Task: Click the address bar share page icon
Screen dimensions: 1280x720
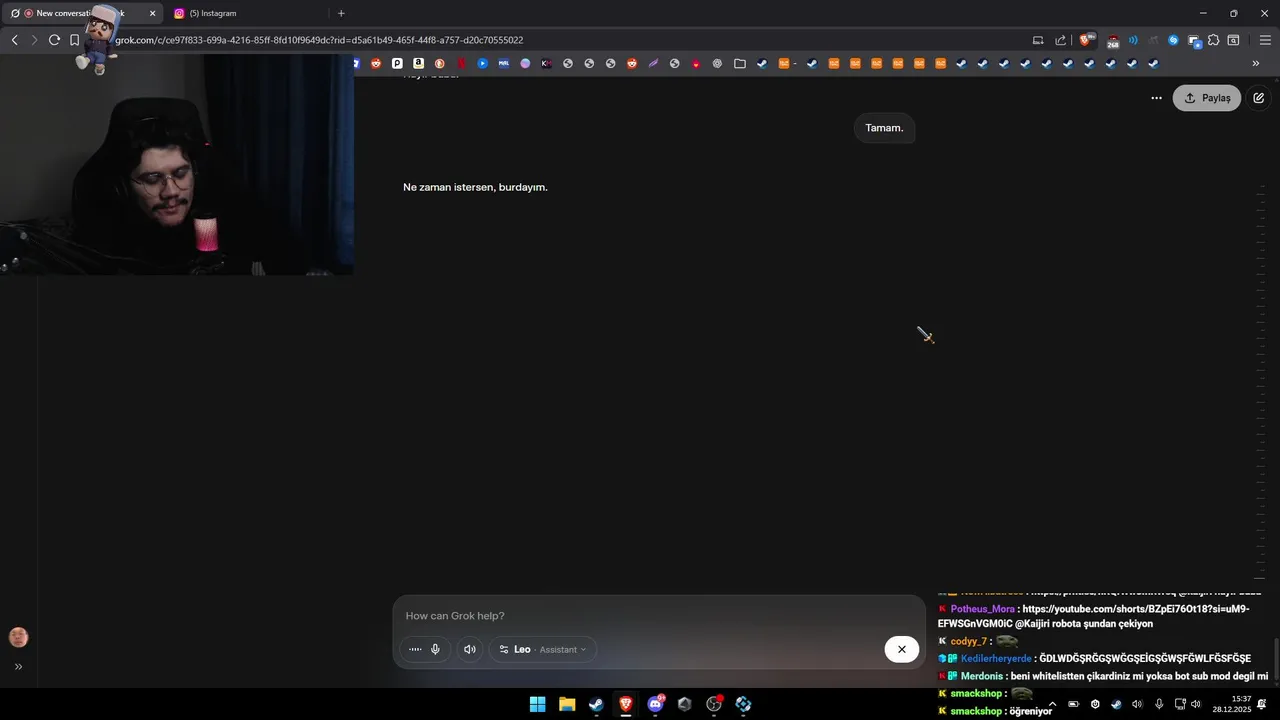Action: pyautogui.click(x=1061, y=40)
